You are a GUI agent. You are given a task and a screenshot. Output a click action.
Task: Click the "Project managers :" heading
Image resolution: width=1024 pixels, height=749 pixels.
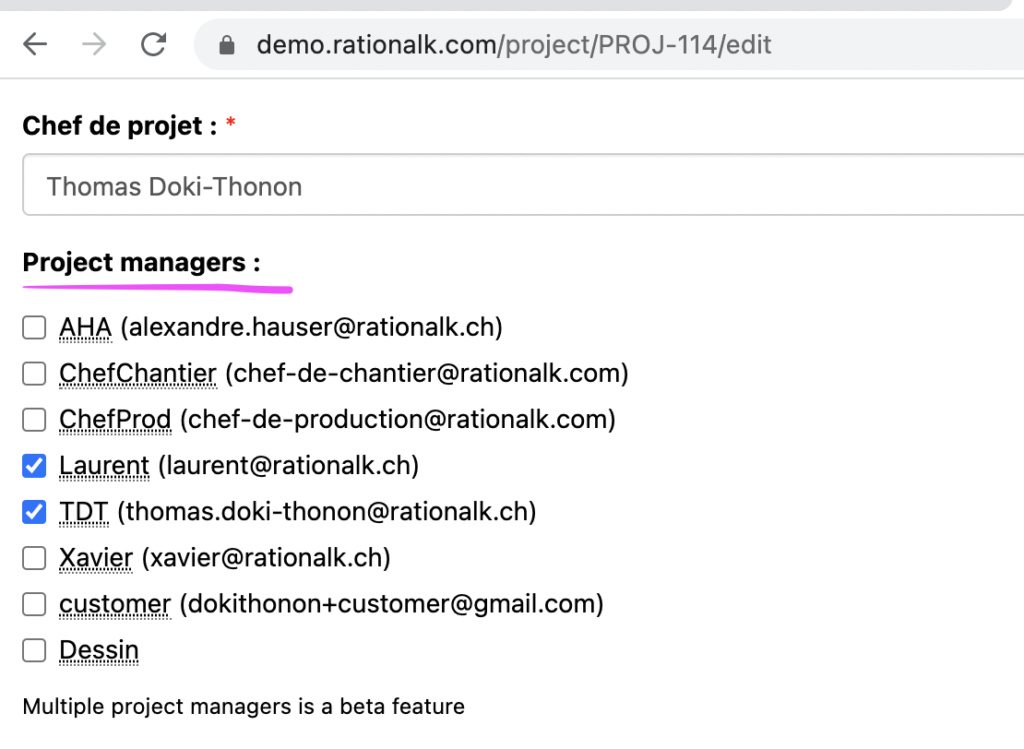[141, 263]
